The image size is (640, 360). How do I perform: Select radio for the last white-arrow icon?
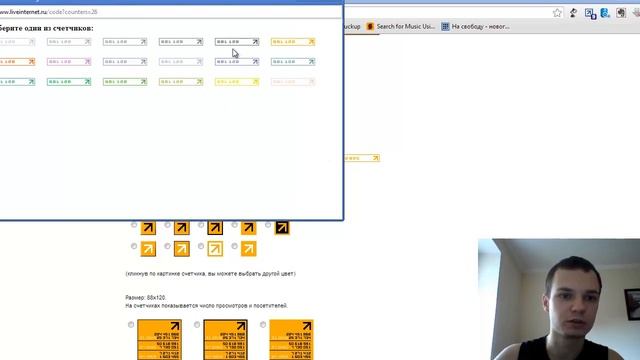234,246
